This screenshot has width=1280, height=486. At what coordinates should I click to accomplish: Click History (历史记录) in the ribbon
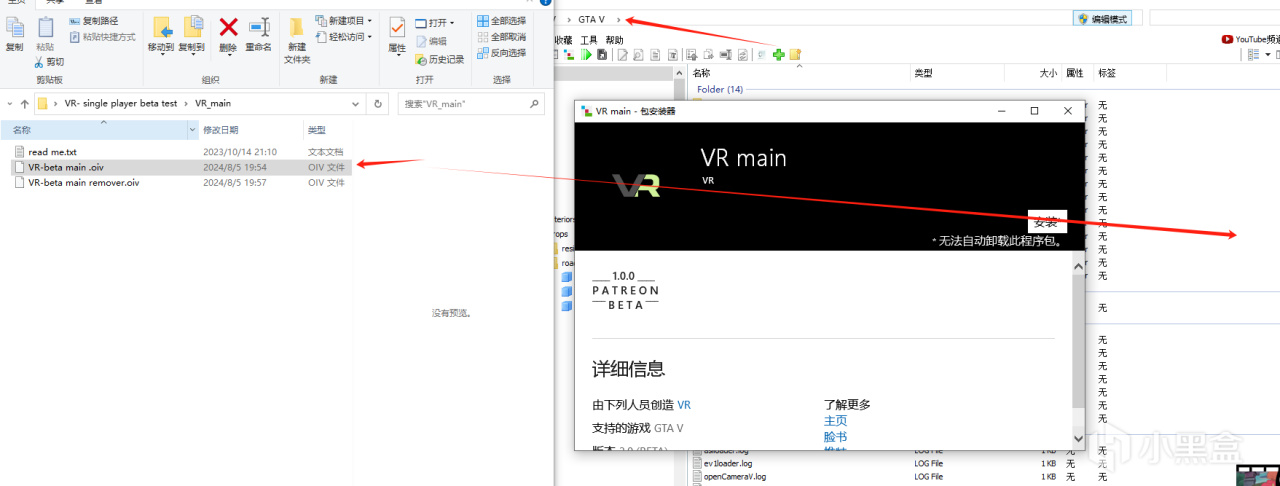440,59
